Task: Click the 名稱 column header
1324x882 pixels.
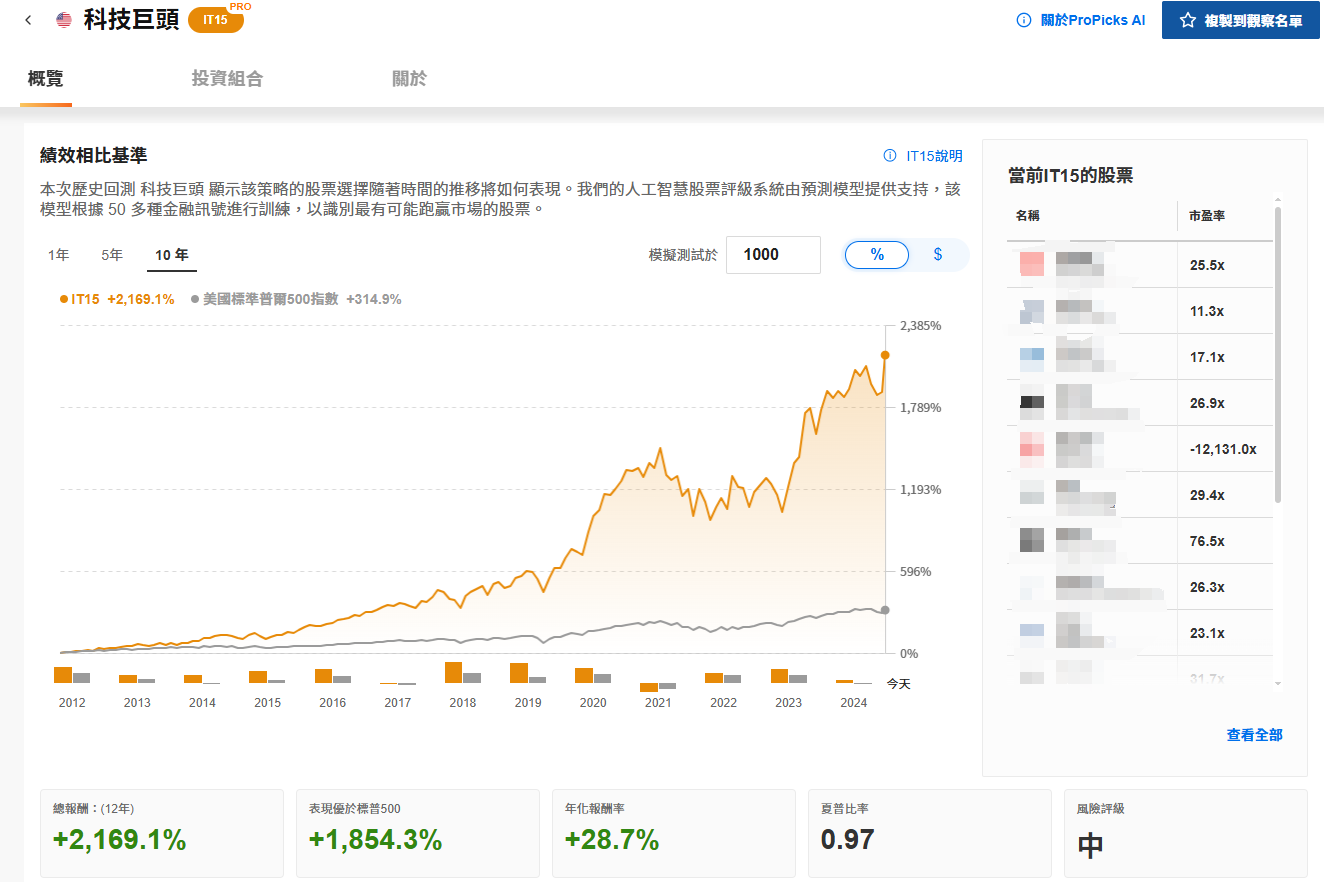Action: click(1027, 215)
